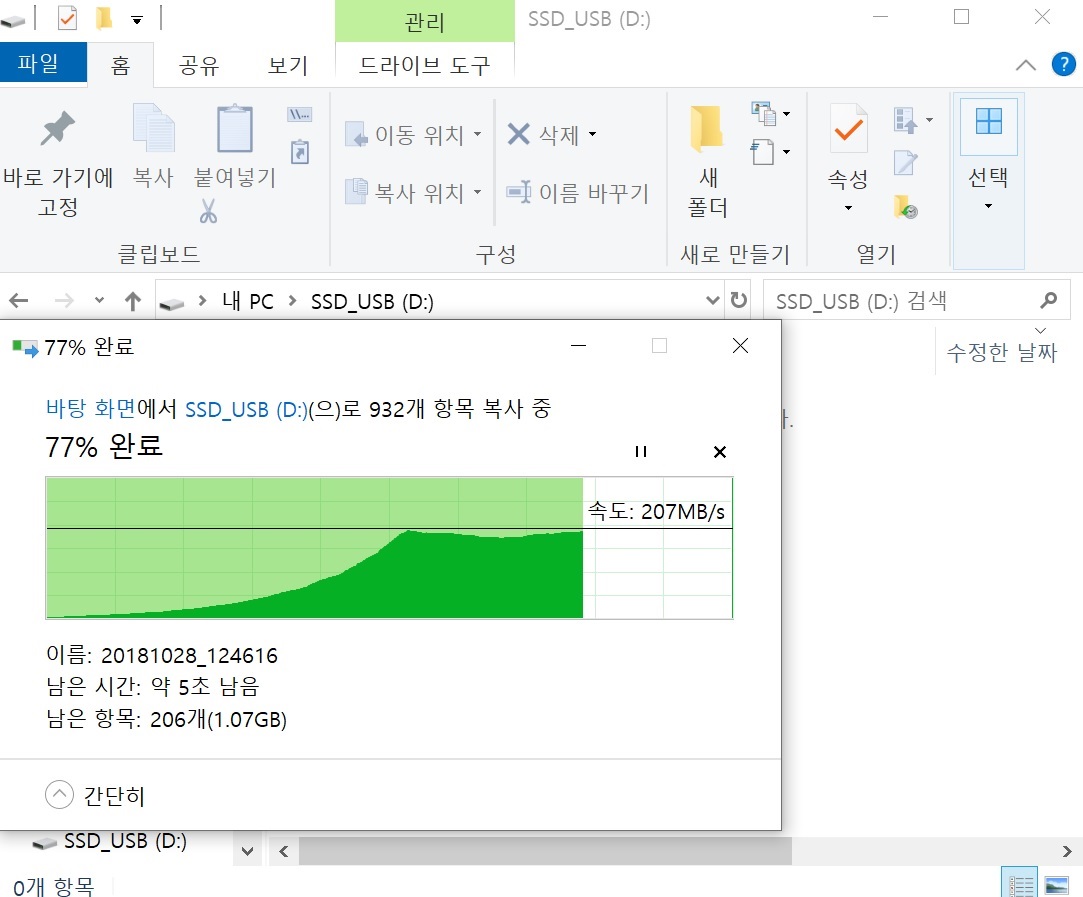Viewport: 1083px width, 897px height.
Task: Open the Drive Tools (드라이브 도구) tab
Action: (425, 66)
